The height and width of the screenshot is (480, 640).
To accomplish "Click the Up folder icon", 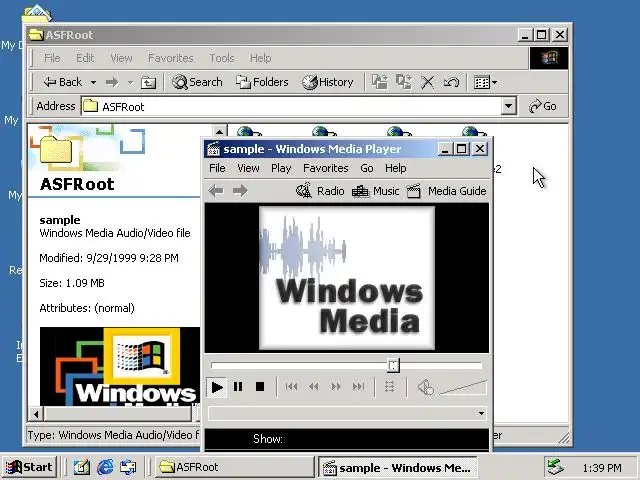I will (148, 82).
